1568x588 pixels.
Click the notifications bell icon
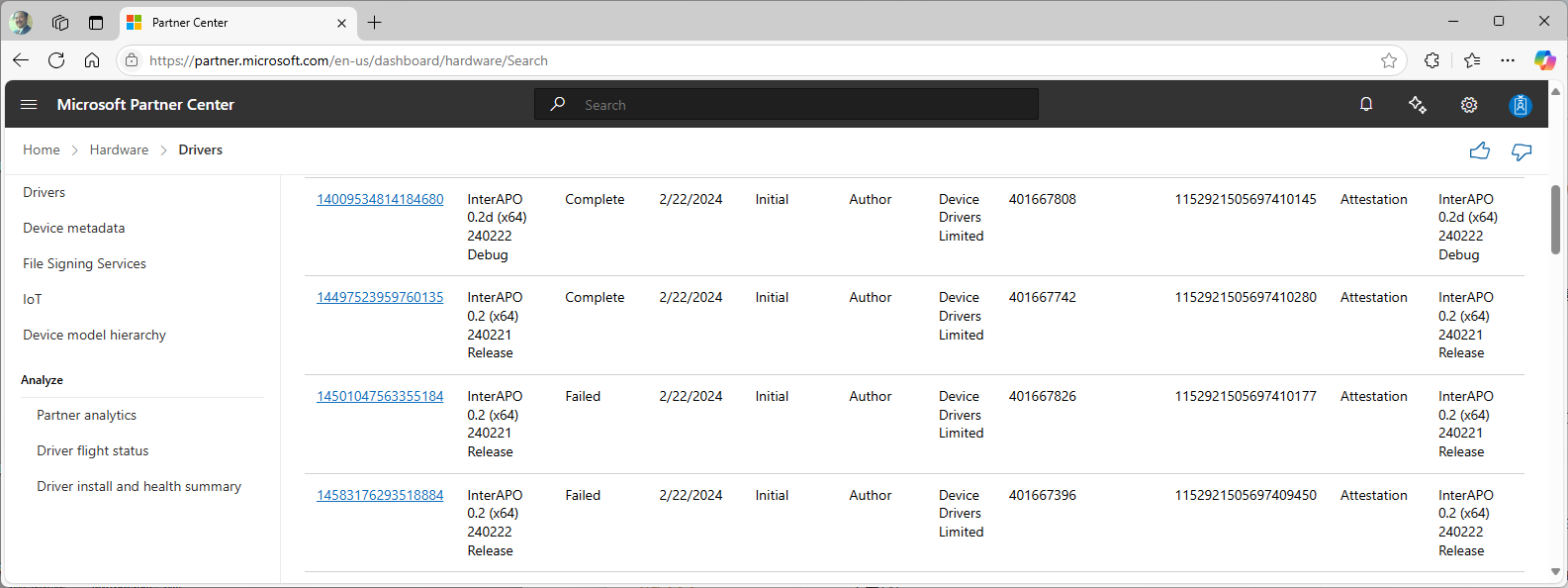[1366, 104]
